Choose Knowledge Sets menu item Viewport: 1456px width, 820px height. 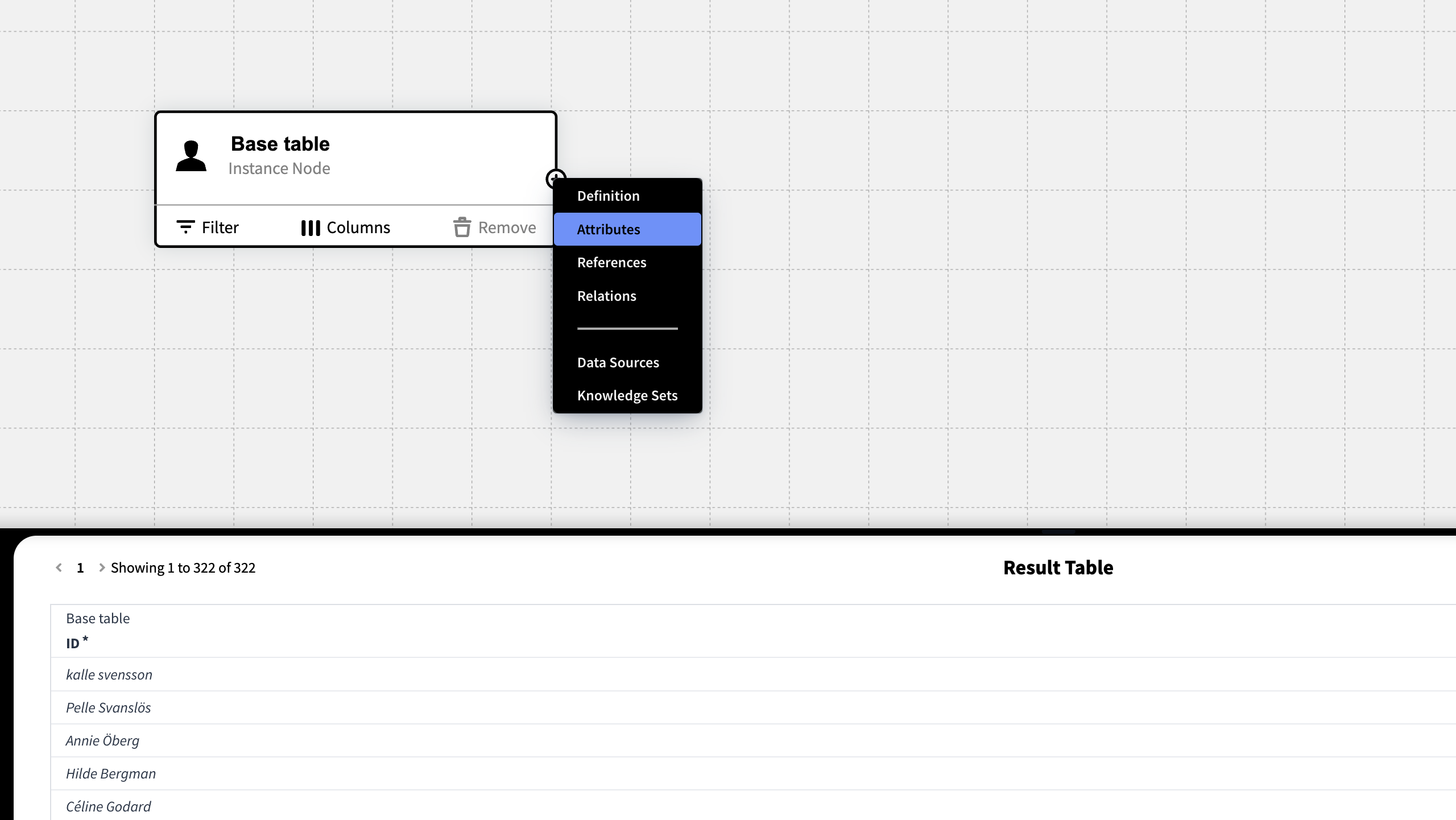click(627, 395)
